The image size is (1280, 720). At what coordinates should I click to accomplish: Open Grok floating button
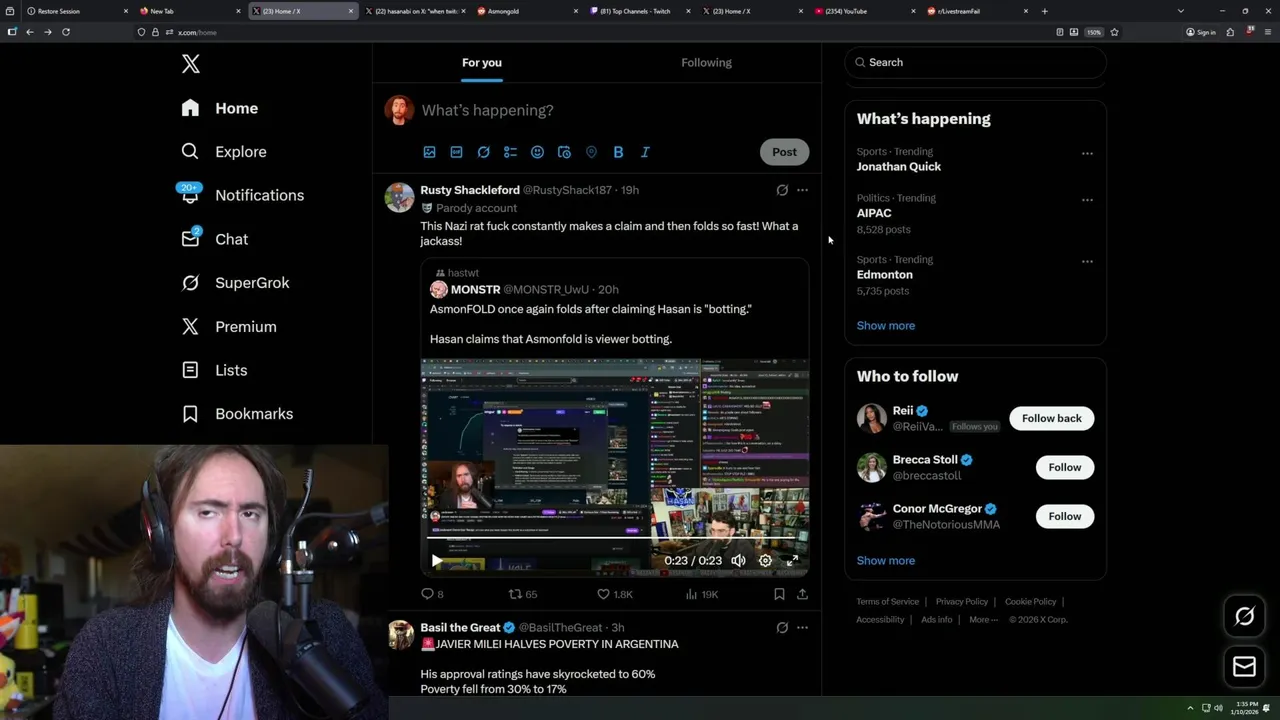coord(1244,617)
